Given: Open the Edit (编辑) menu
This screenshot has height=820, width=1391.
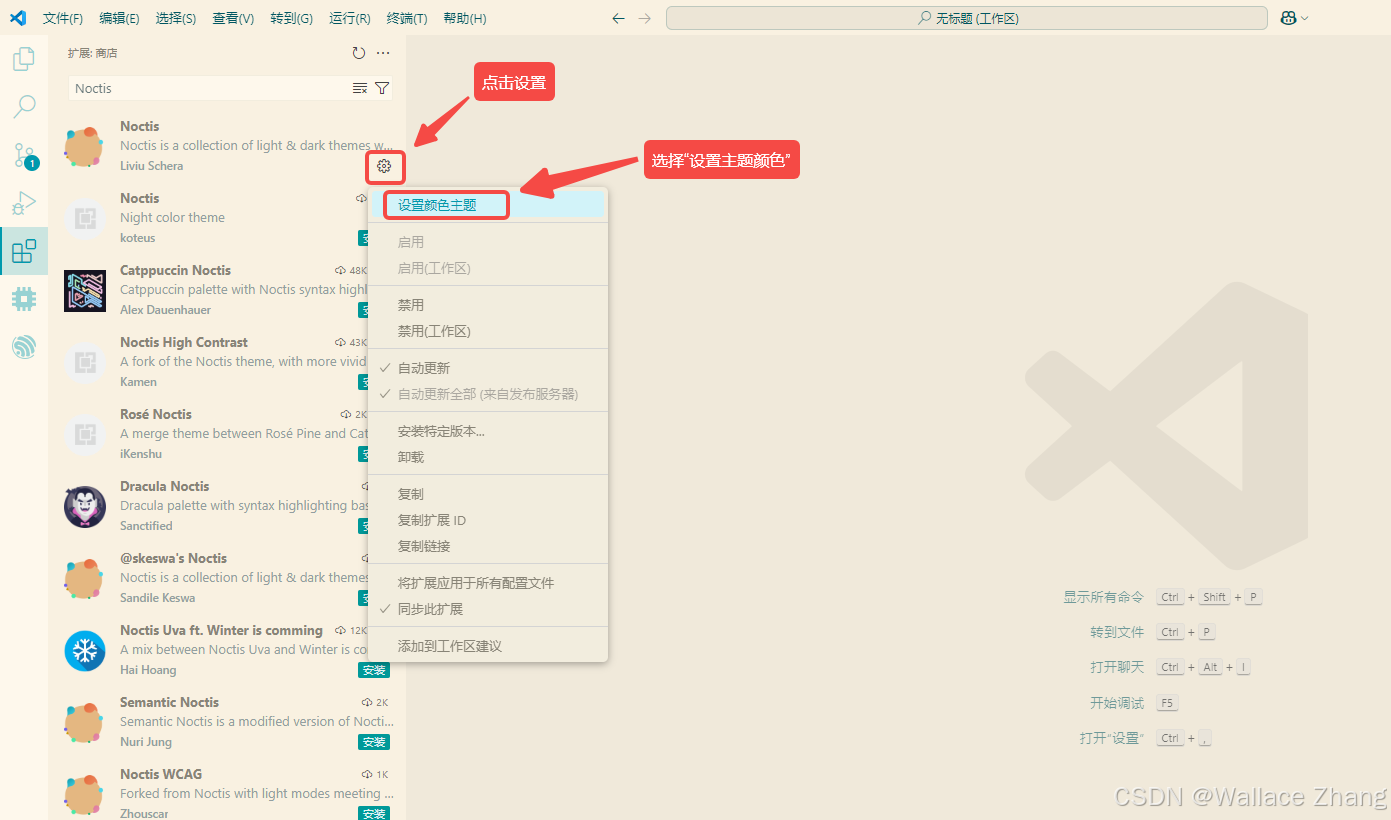Looking at the screenshot, I should (120, 18).
